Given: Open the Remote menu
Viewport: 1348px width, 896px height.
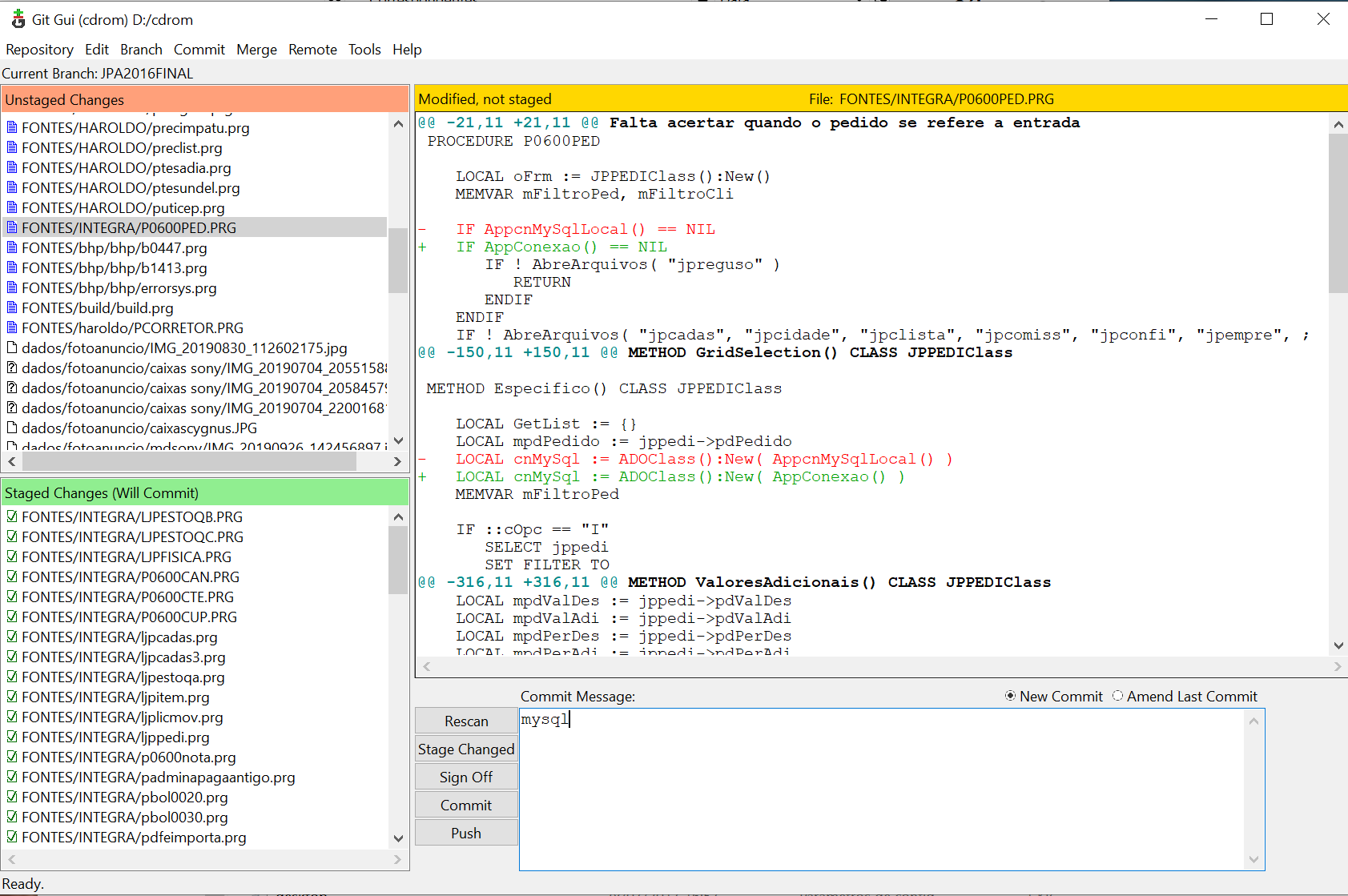Looking at the screenshot, I should [x=312, y=50].
